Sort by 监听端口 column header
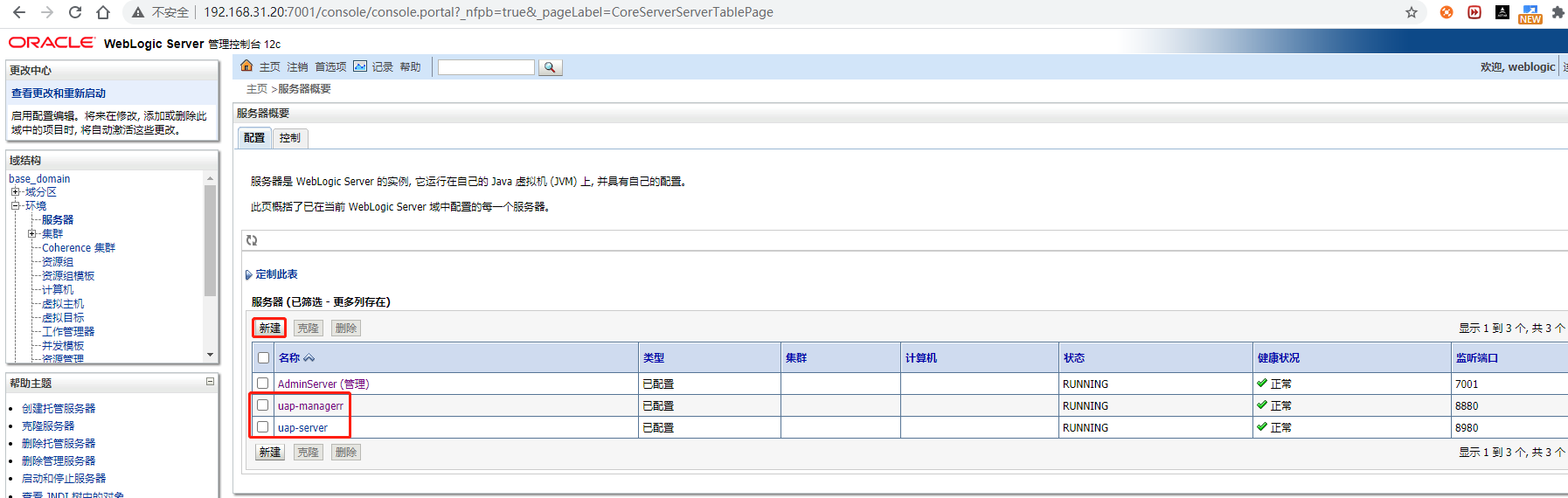This screenshot has height=498, width=1568. pos(1477,358)
